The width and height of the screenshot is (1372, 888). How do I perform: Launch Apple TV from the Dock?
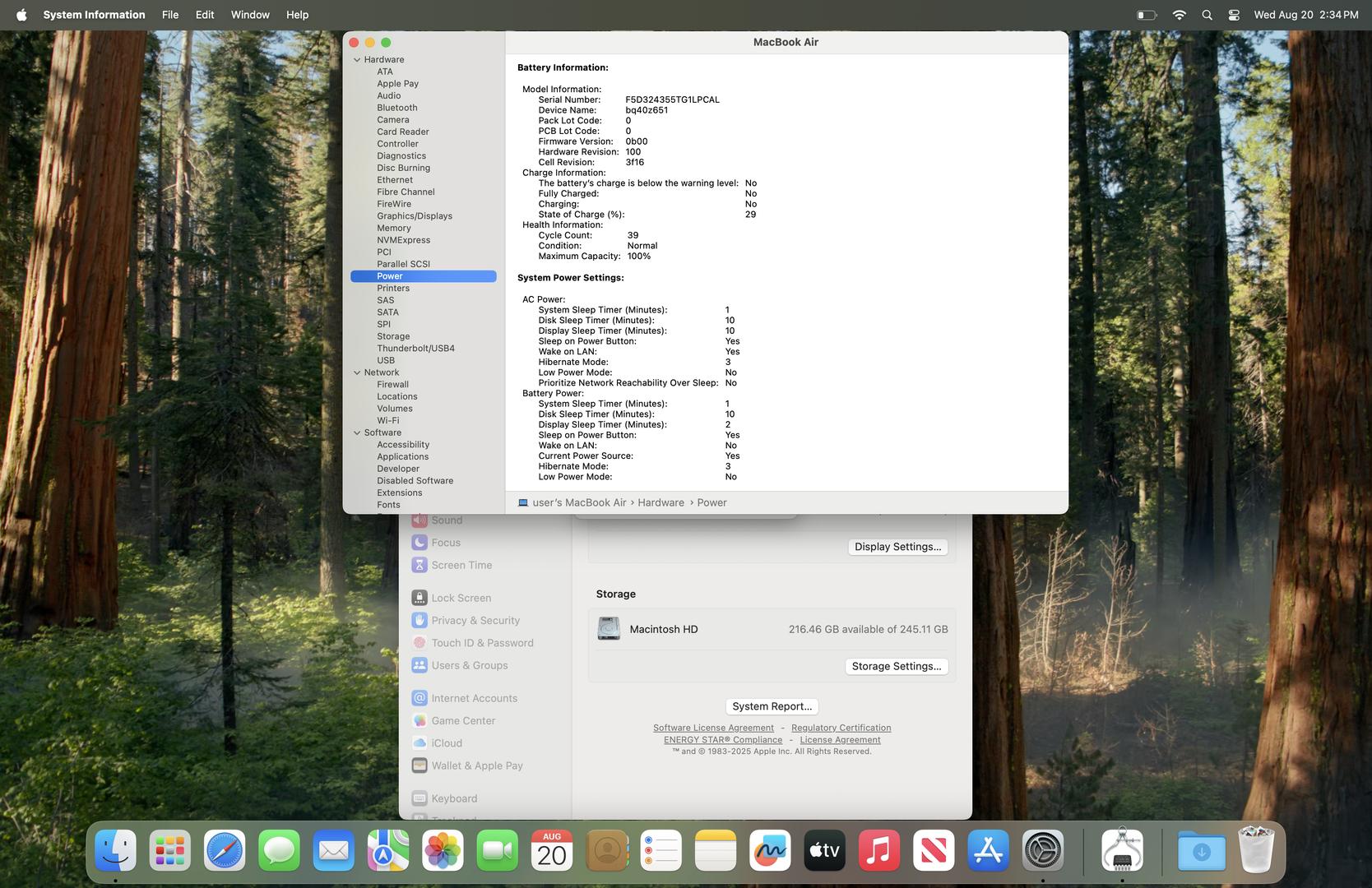click(x=824, y=850)
